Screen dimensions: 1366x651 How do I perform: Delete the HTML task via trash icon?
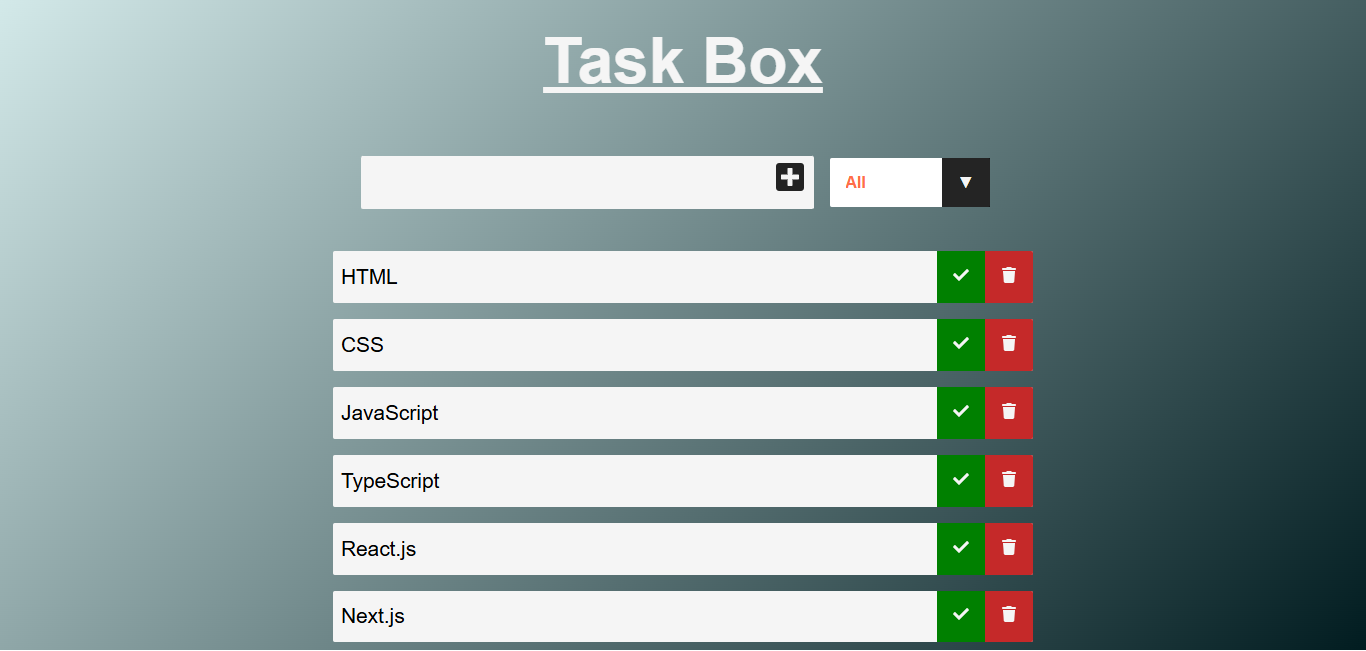[x=1009, y=276]
